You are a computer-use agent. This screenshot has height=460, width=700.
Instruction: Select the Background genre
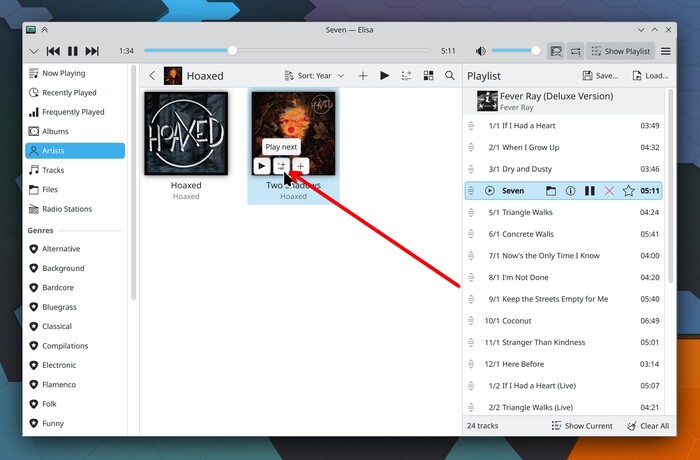75,268
